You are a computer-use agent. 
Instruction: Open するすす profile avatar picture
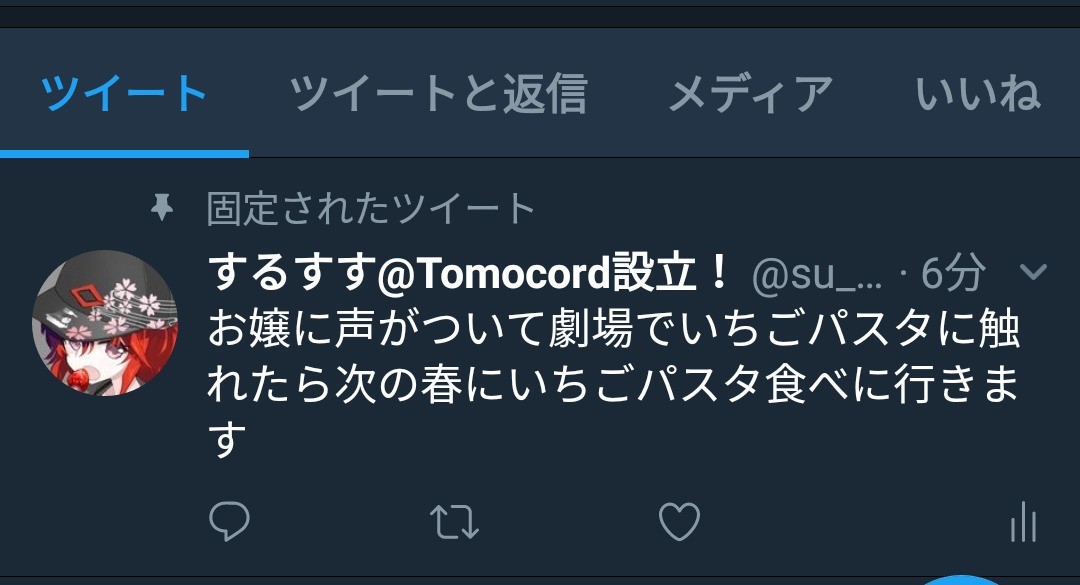pyautogui.click(x=105, y=322)
